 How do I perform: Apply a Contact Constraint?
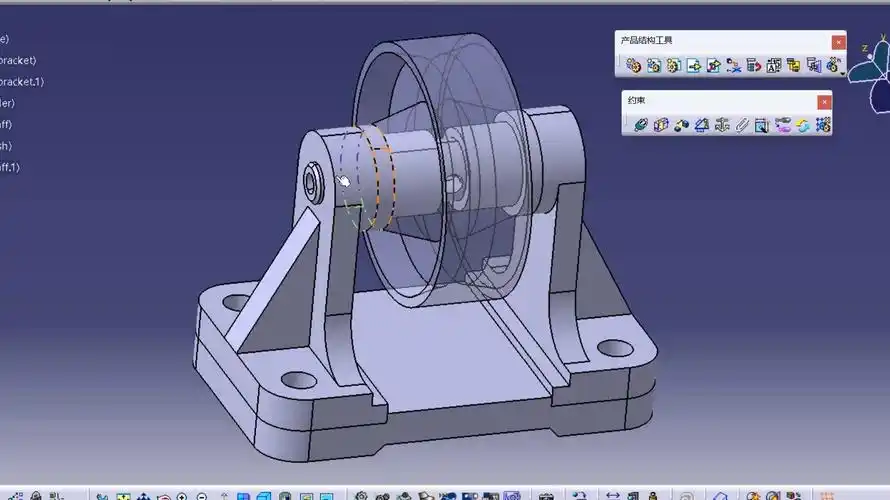661,125
